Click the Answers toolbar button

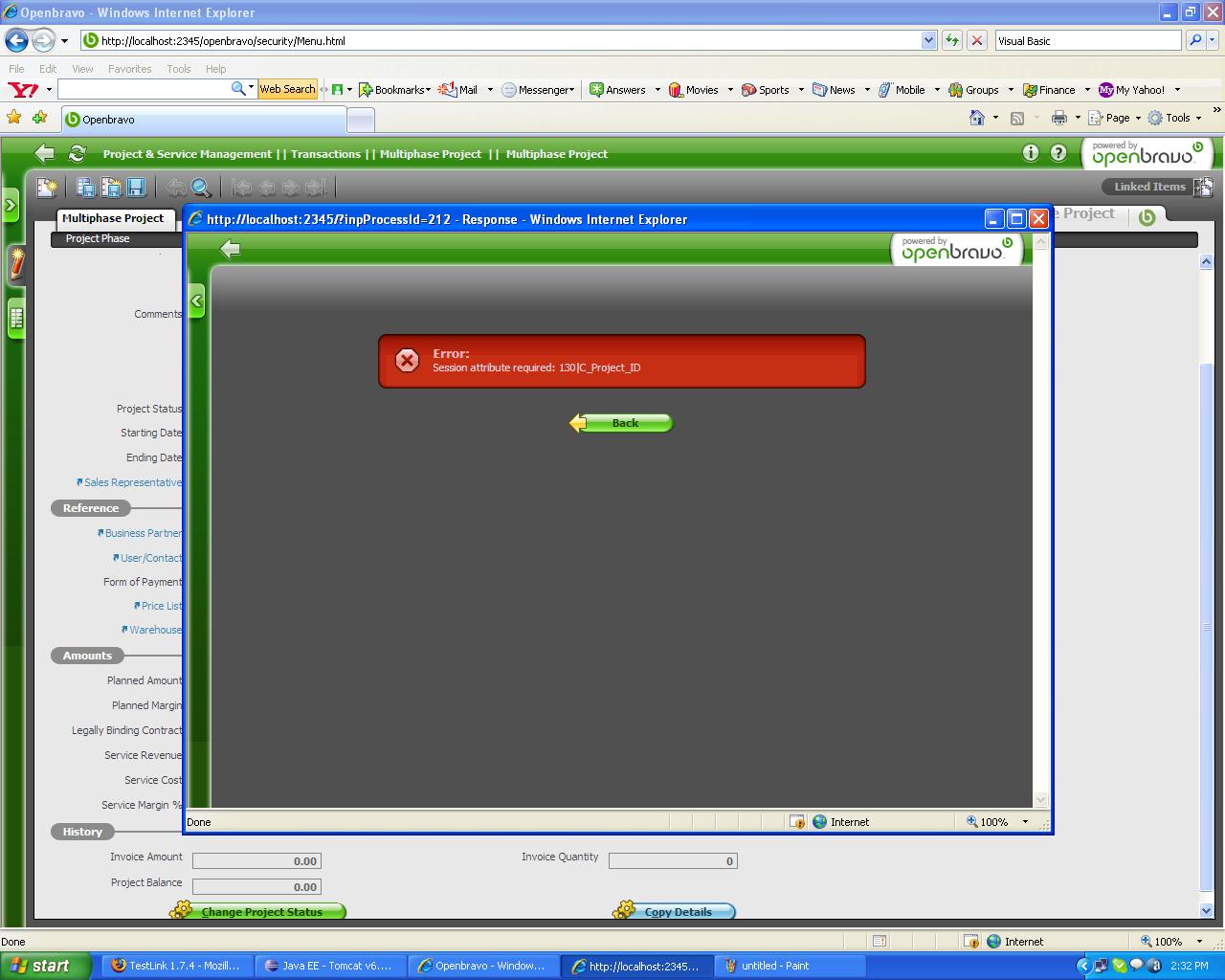point(618,90)
